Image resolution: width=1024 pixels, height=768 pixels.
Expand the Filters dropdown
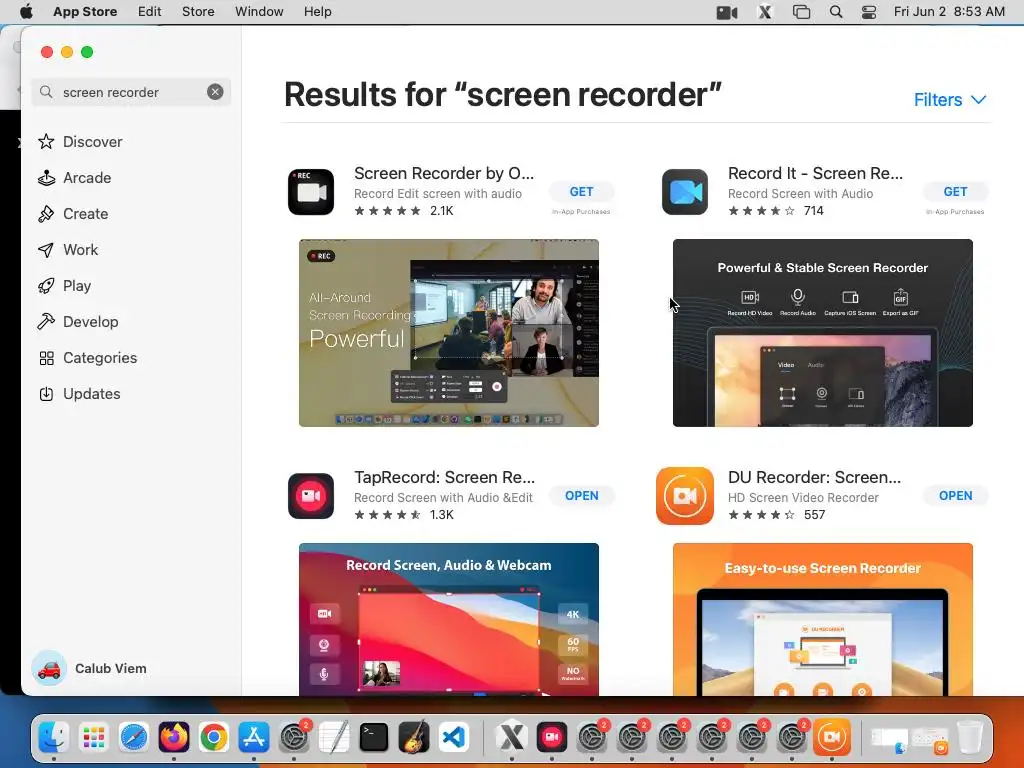950,100
